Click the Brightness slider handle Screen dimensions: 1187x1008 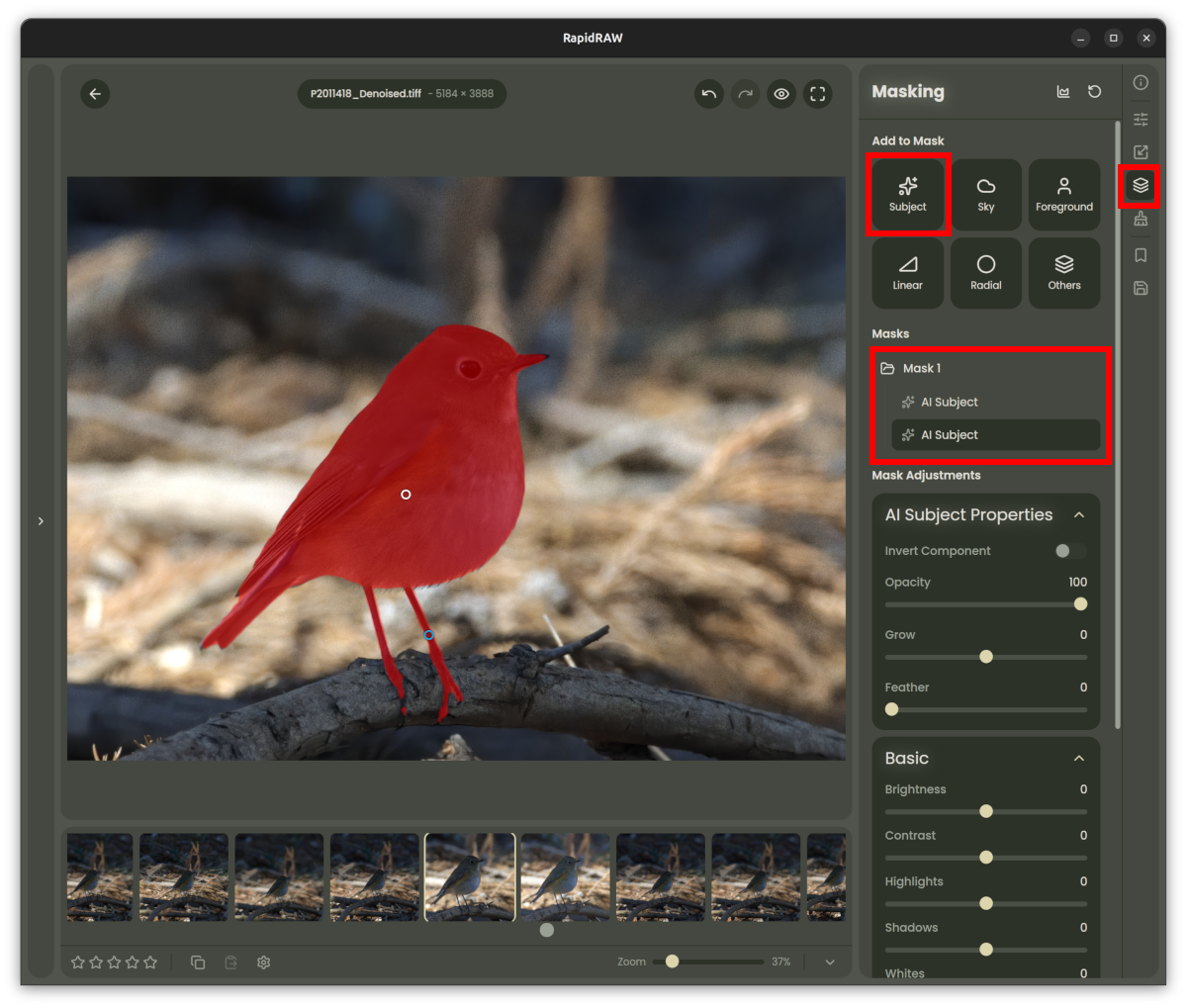(986, 811)
